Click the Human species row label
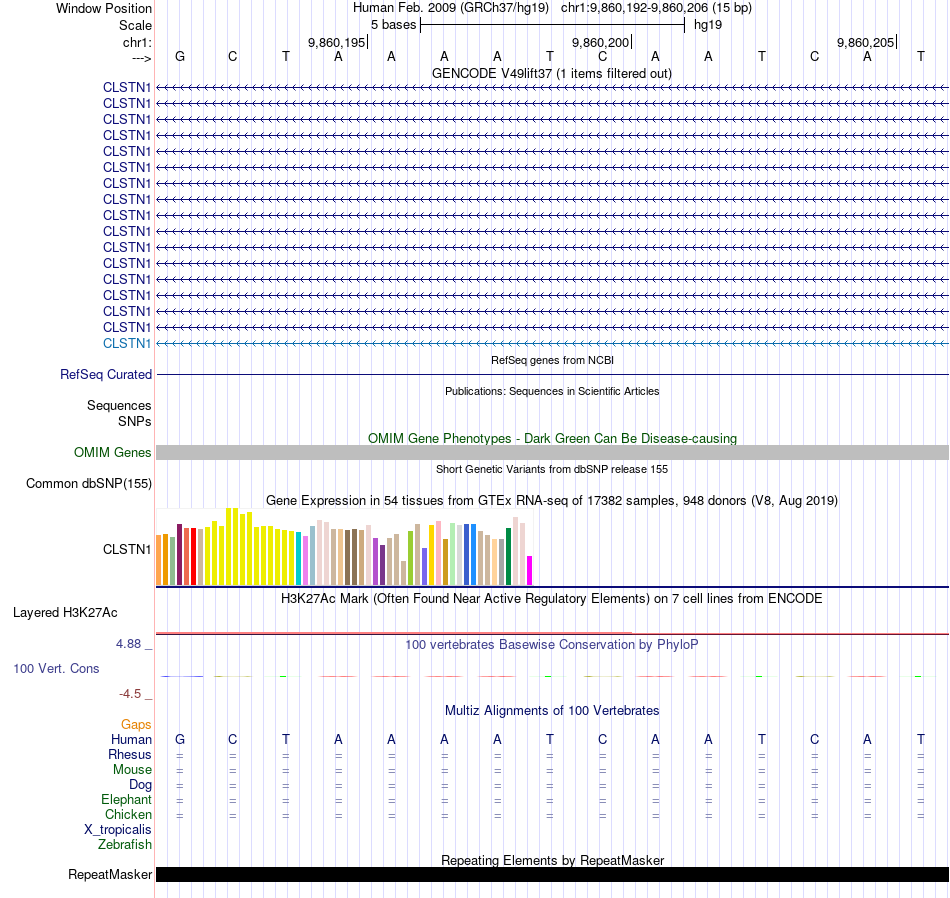This screenshot has width=950, height=898. [x=131, y=739]
